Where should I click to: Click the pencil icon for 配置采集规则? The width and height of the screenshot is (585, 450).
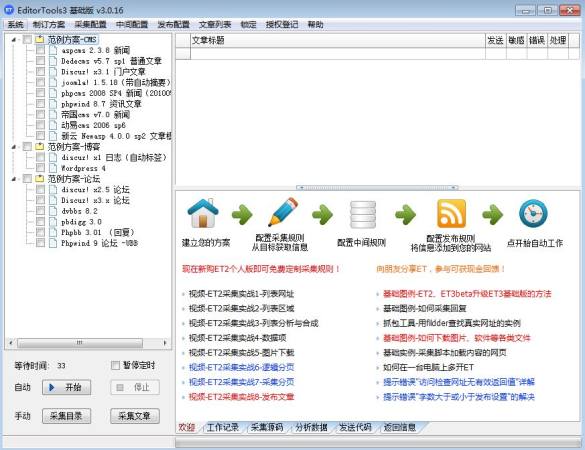pyautogui.click(x=284, y=212)
